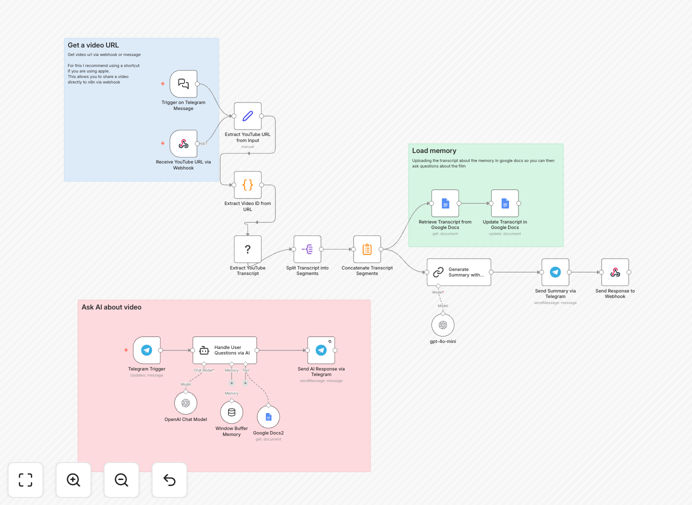Image resolution: width=692 pixels, height=505 pixels.
Task: Open Update Transcript in Google Docs node
Action: [x=505, y=204]
